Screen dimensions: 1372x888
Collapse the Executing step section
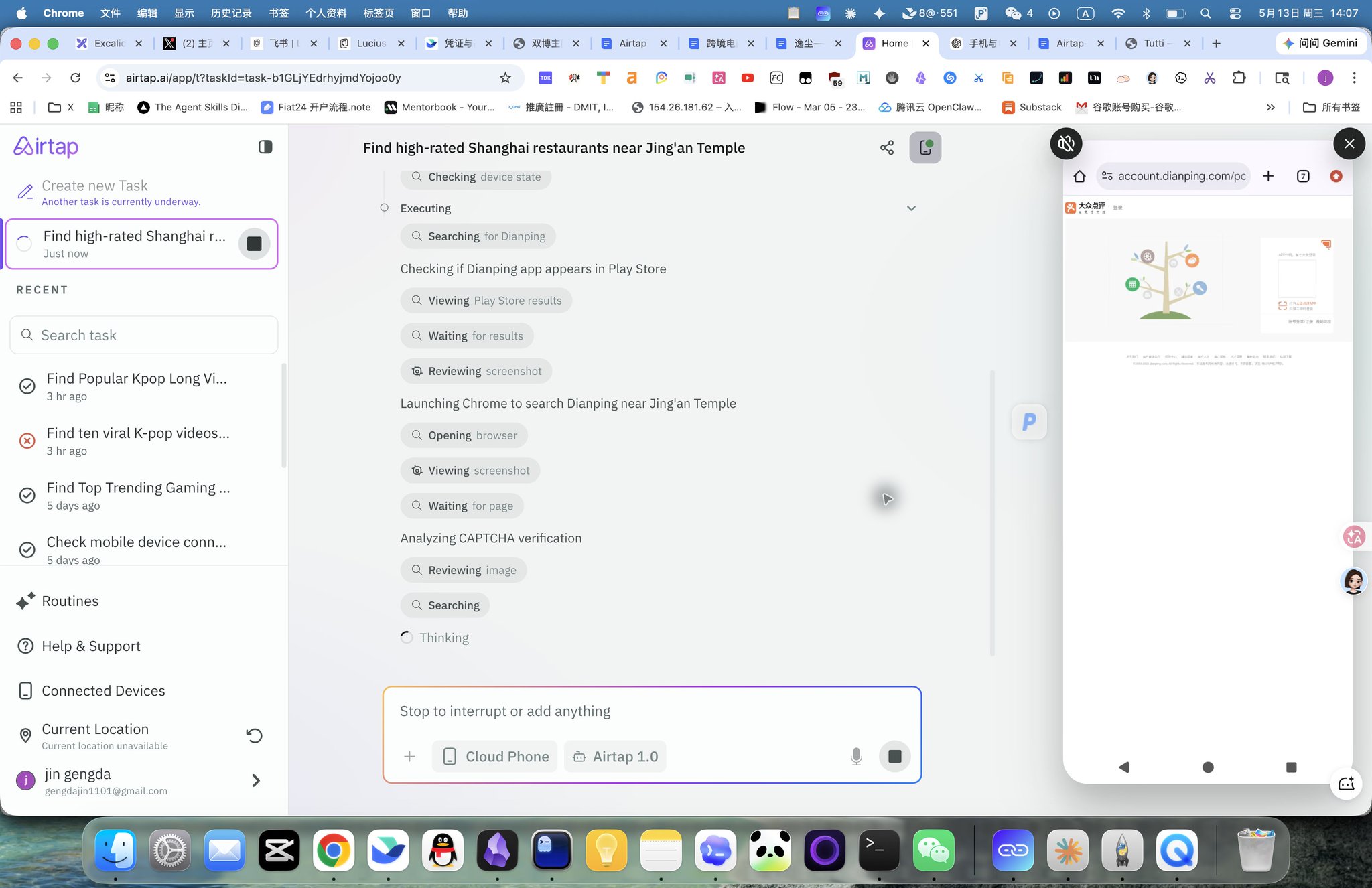(911, 208)
